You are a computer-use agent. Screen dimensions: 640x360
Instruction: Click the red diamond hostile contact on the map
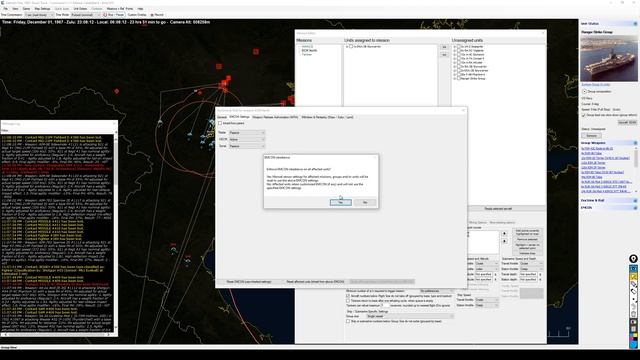pyautogui.click(x=117, y=91)
